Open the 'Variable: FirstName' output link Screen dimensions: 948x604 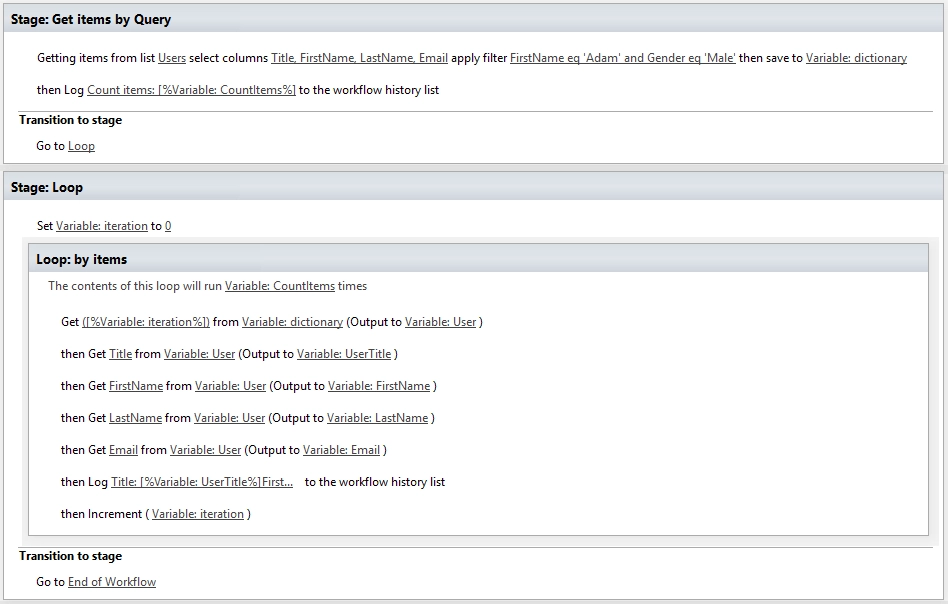coord(378,386)
